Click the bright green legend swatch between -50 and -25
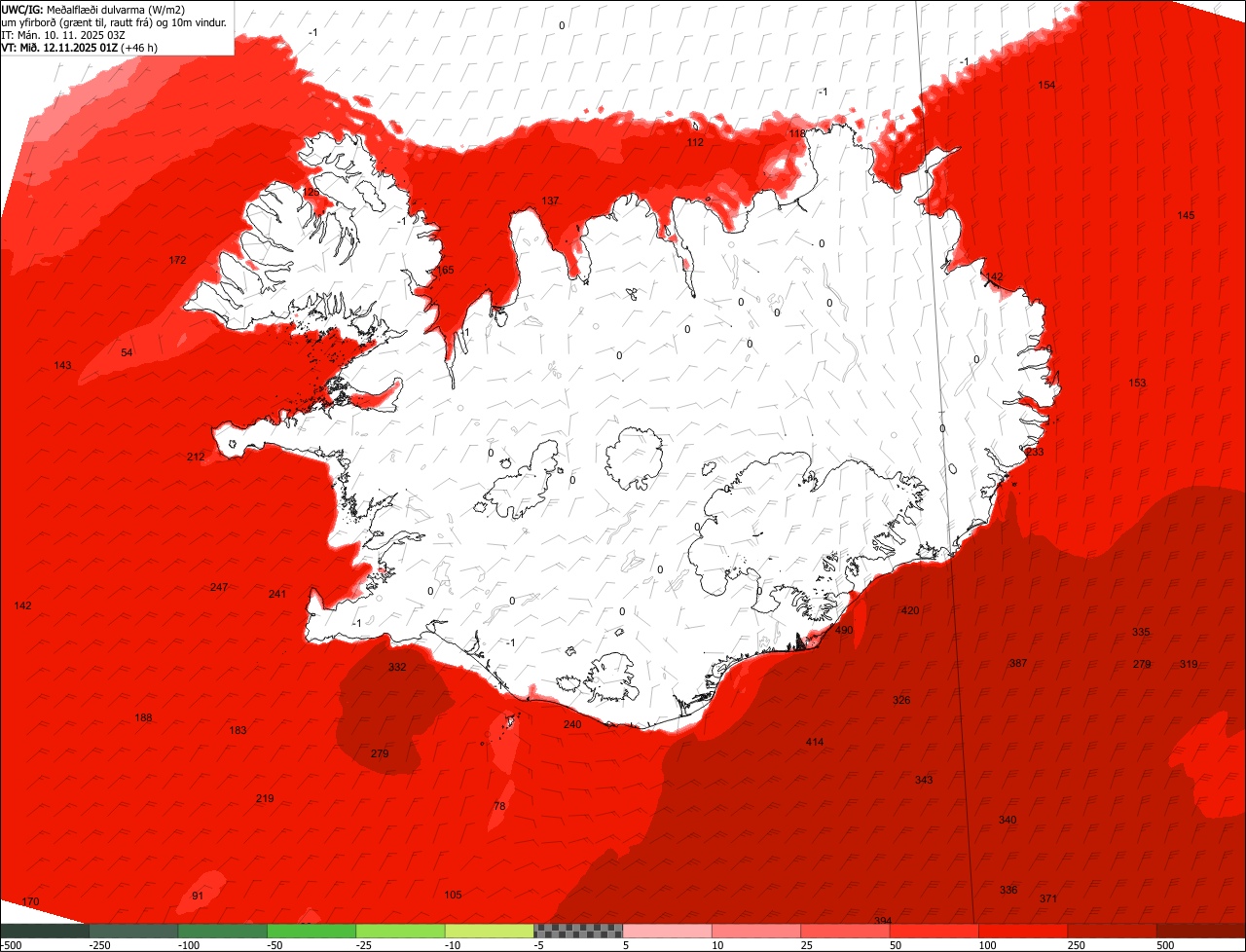The width and height of the screenshot is (1246, 952). click(x=311, y=931)
